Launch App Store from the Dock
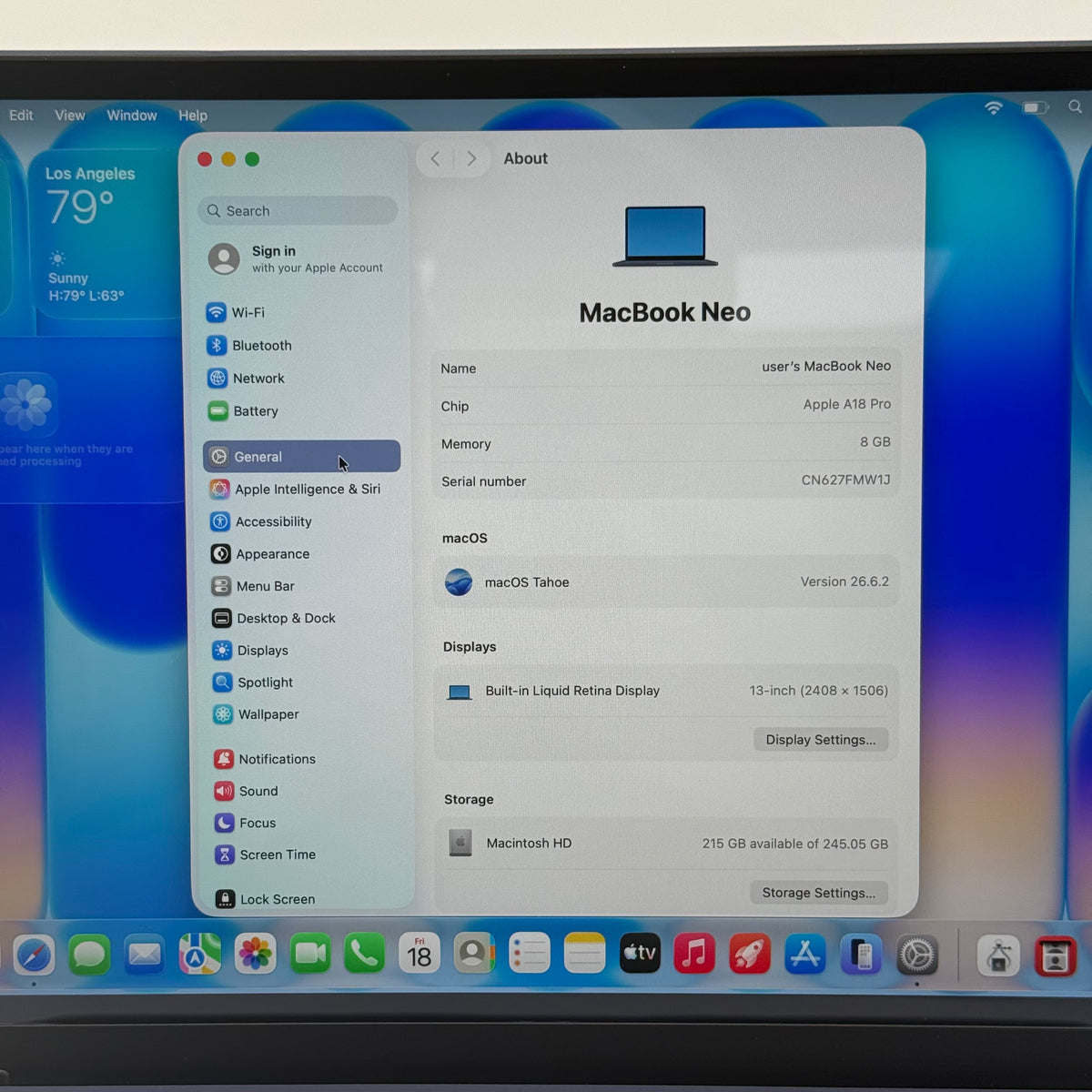The width and height of the screenshot is (1092, 1092). (x=805, y=955)
